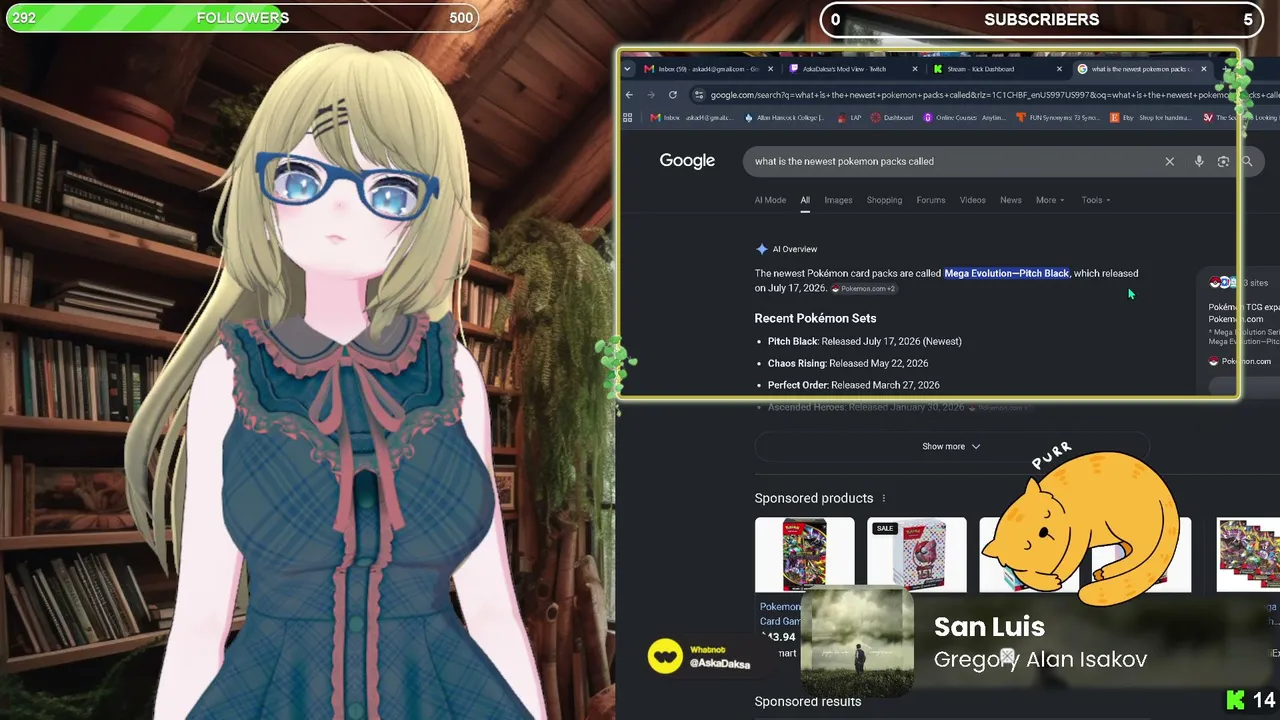The height and width of the screenshot is (720, 1280).
Task: Click the Kick viewer count icon
Action: point(1236,700)
